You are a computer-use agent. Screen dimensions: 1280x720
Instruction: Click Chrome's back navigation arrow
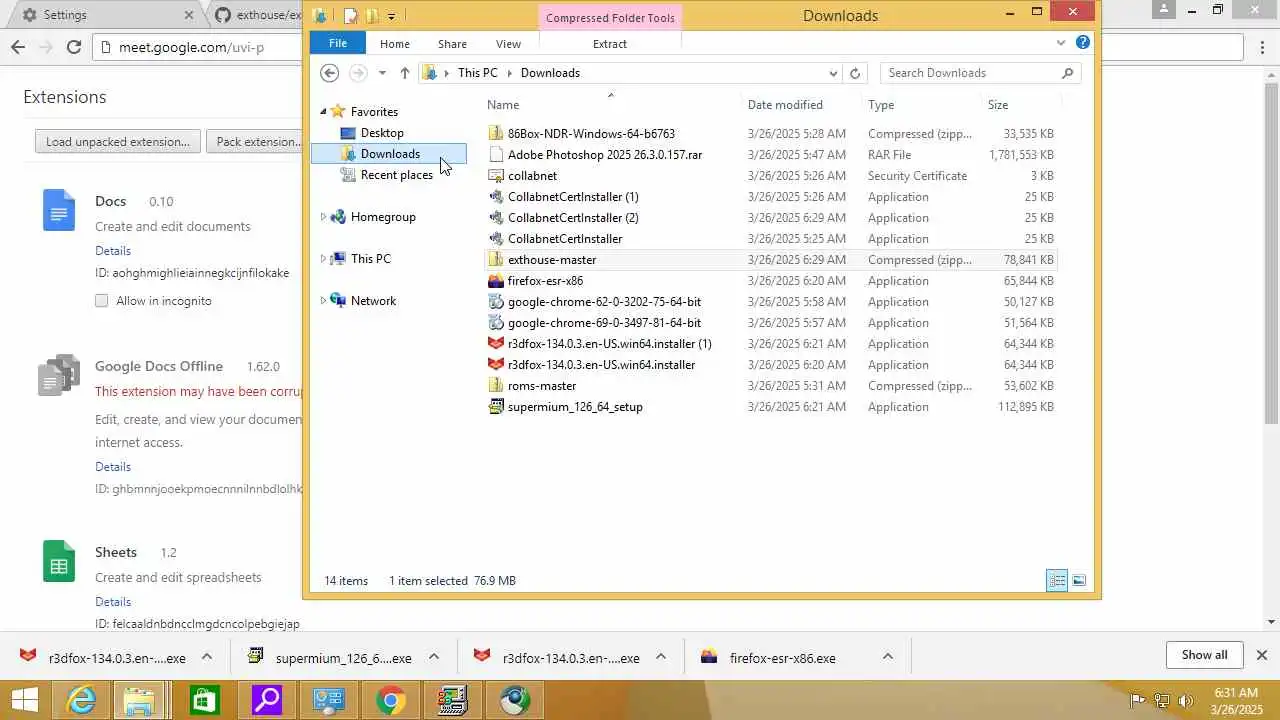(18, 47)
